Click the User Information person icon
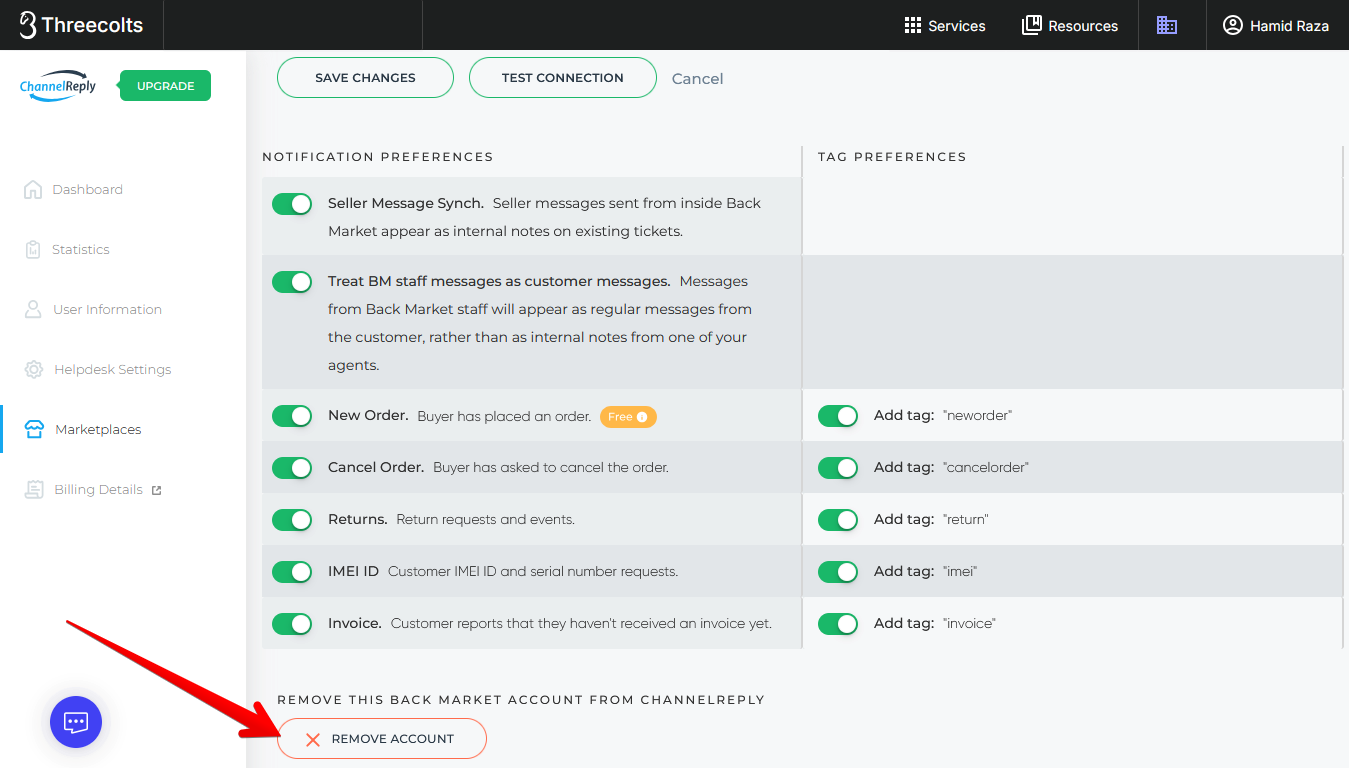The height and width of the screenshot is (768, 1349). click(33, 309)
